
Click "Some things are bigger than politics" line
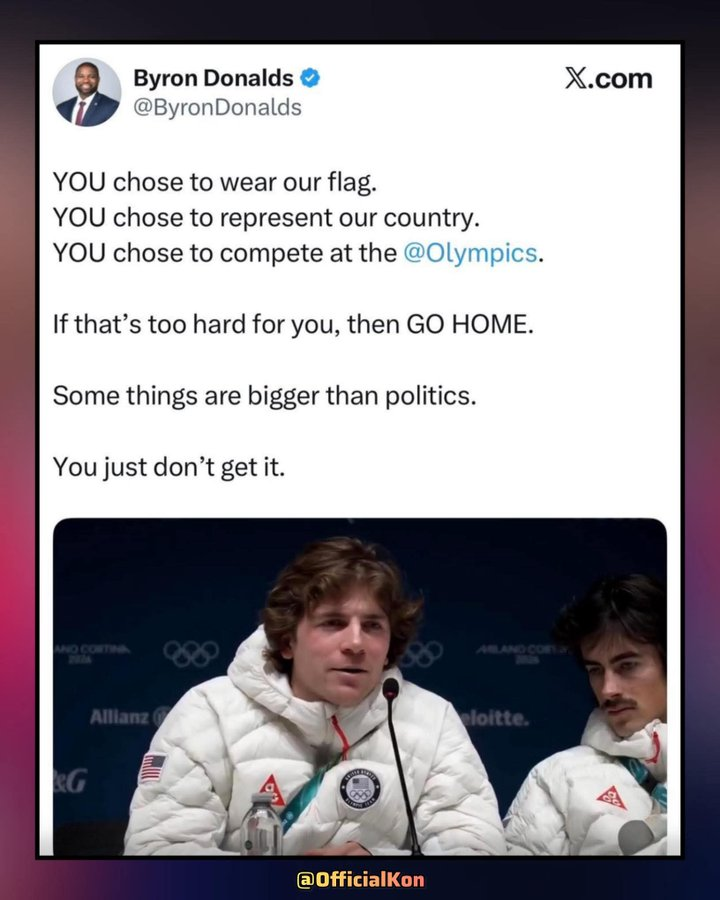265,396
